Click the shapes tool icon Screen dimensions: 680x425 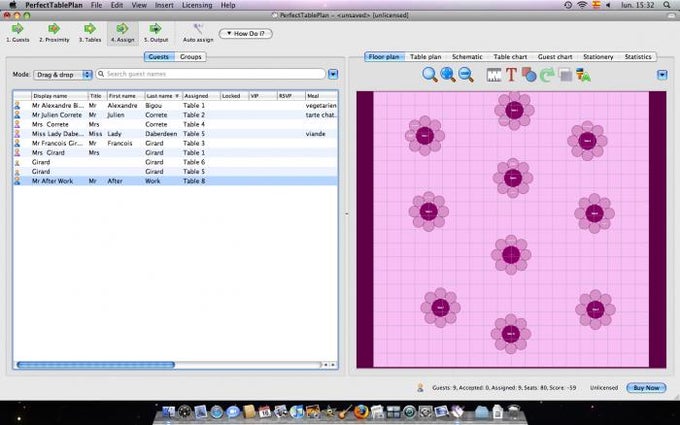tap(528, 75)
